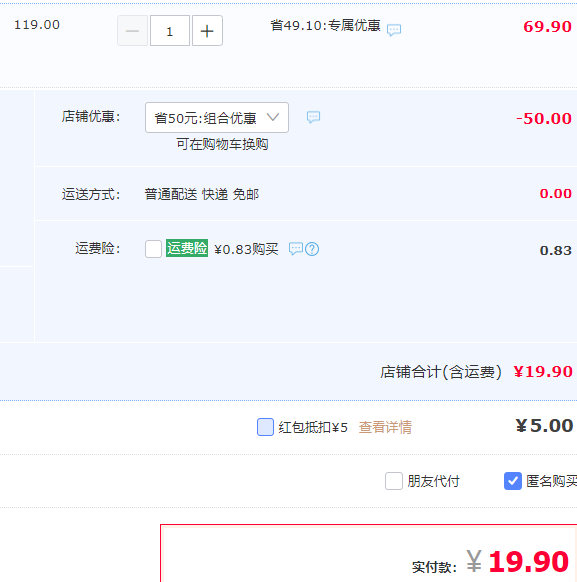Screen dimensions: 577x582
Task: Click the green 运费险 badge label
Action: click(x=187, y=248)
